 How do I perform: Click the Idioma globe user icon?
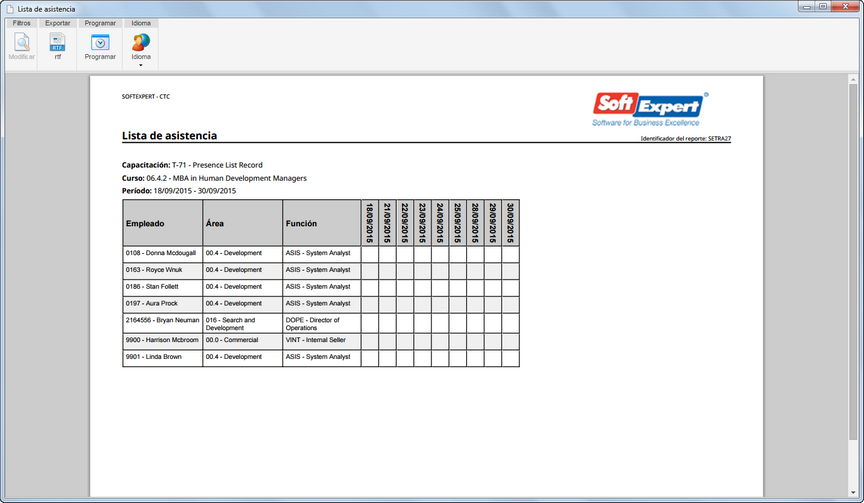[x=141, y=42]
